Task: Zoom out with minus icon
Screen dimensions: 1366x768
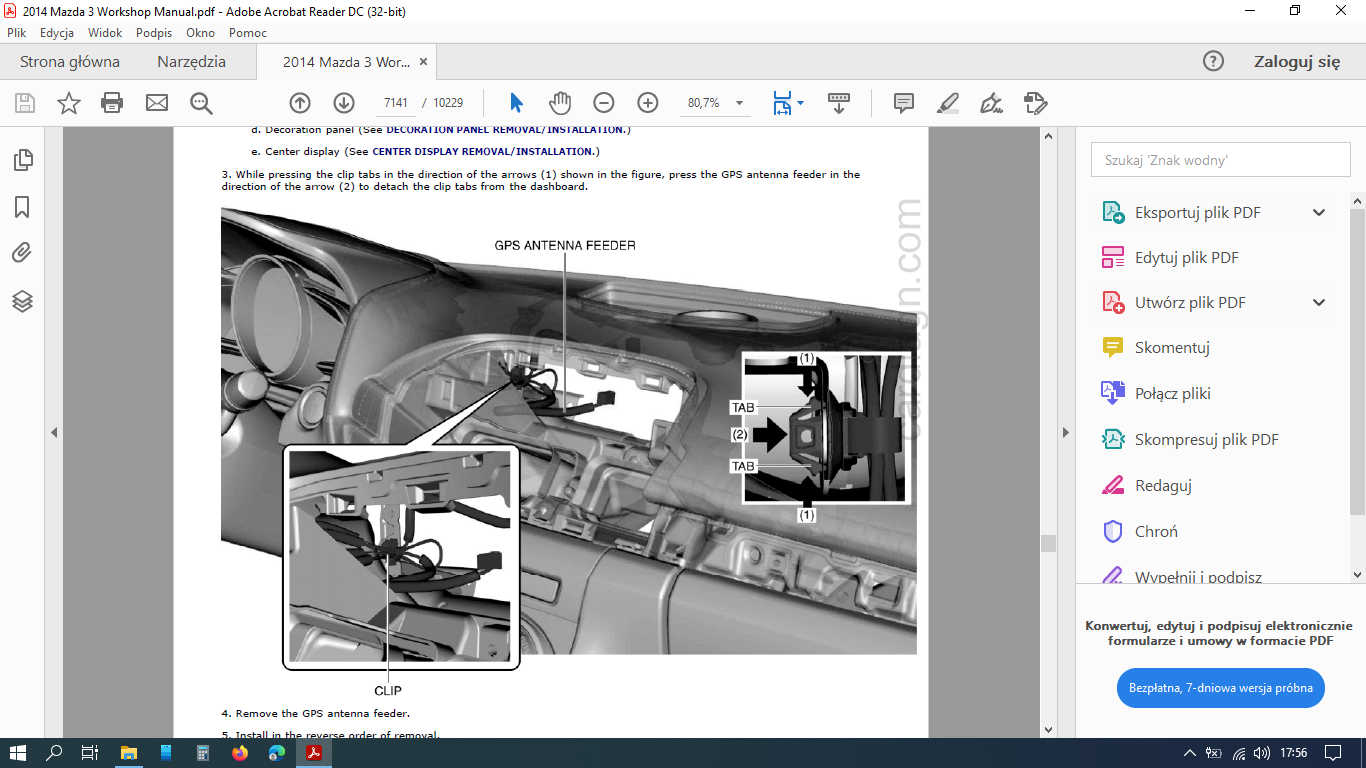Action: tap(604, 103)
